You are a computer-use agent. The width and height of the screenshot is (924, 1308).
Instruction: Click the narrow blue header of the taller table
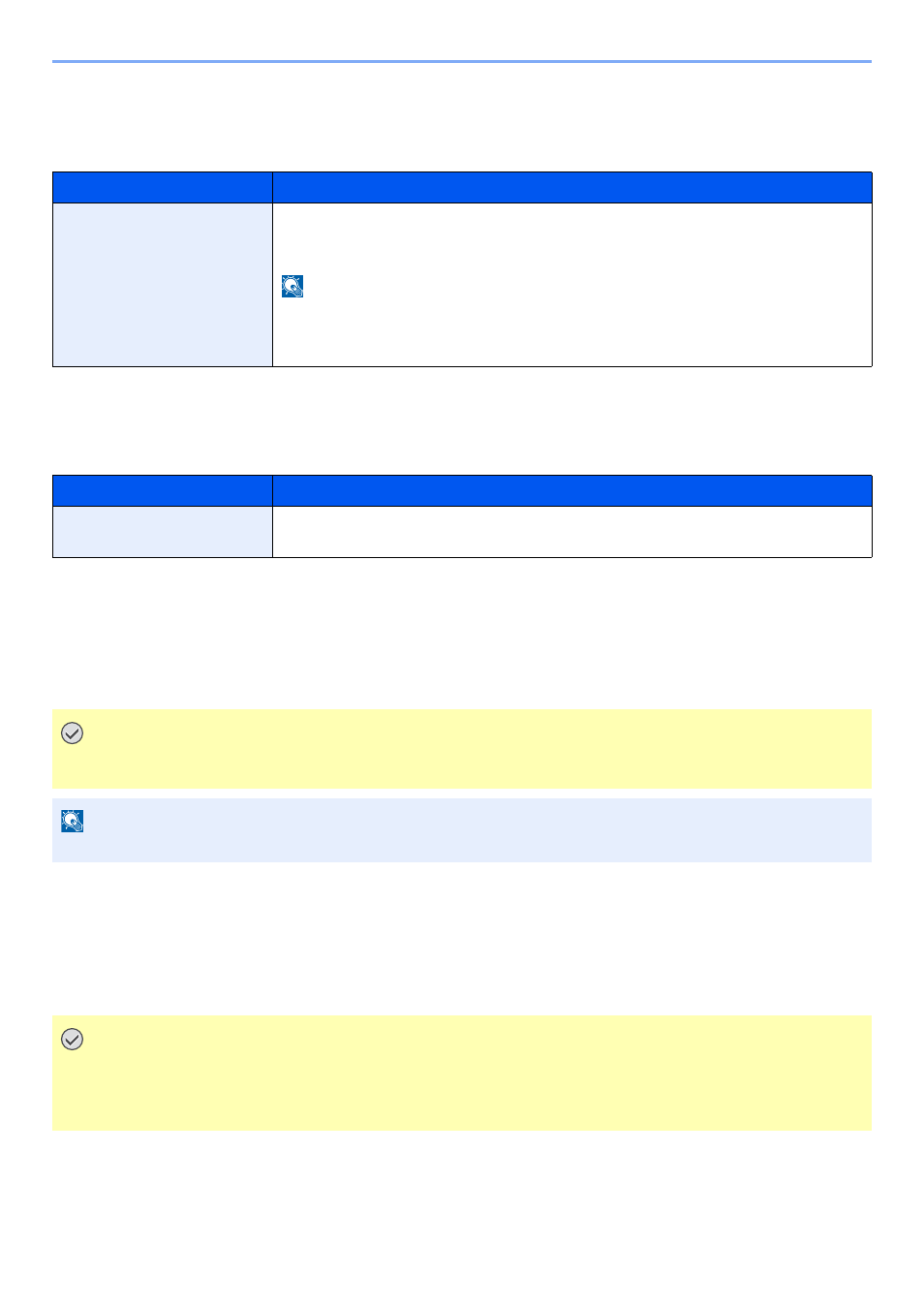click(163, 188)
